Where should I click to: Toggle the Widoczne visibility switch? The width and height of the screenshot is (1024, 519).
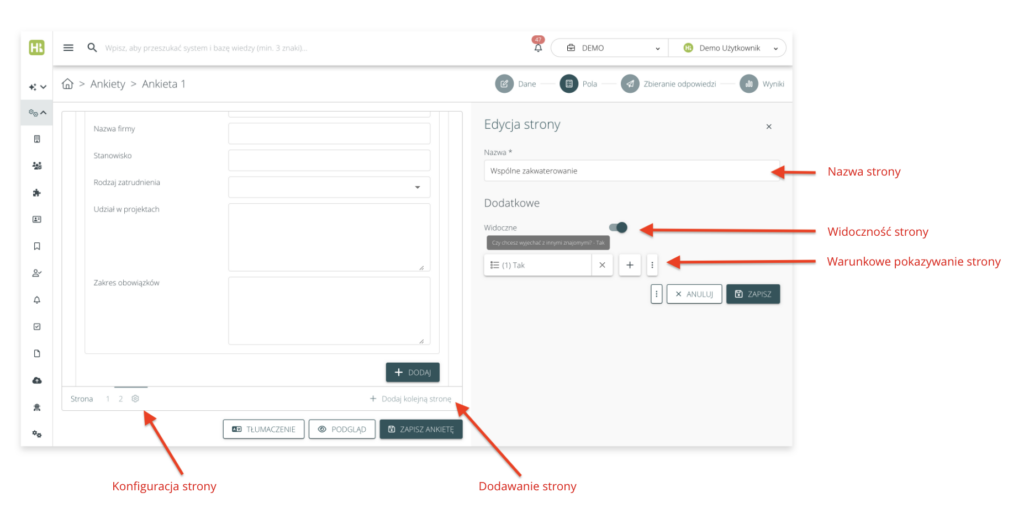click(618, 228)
